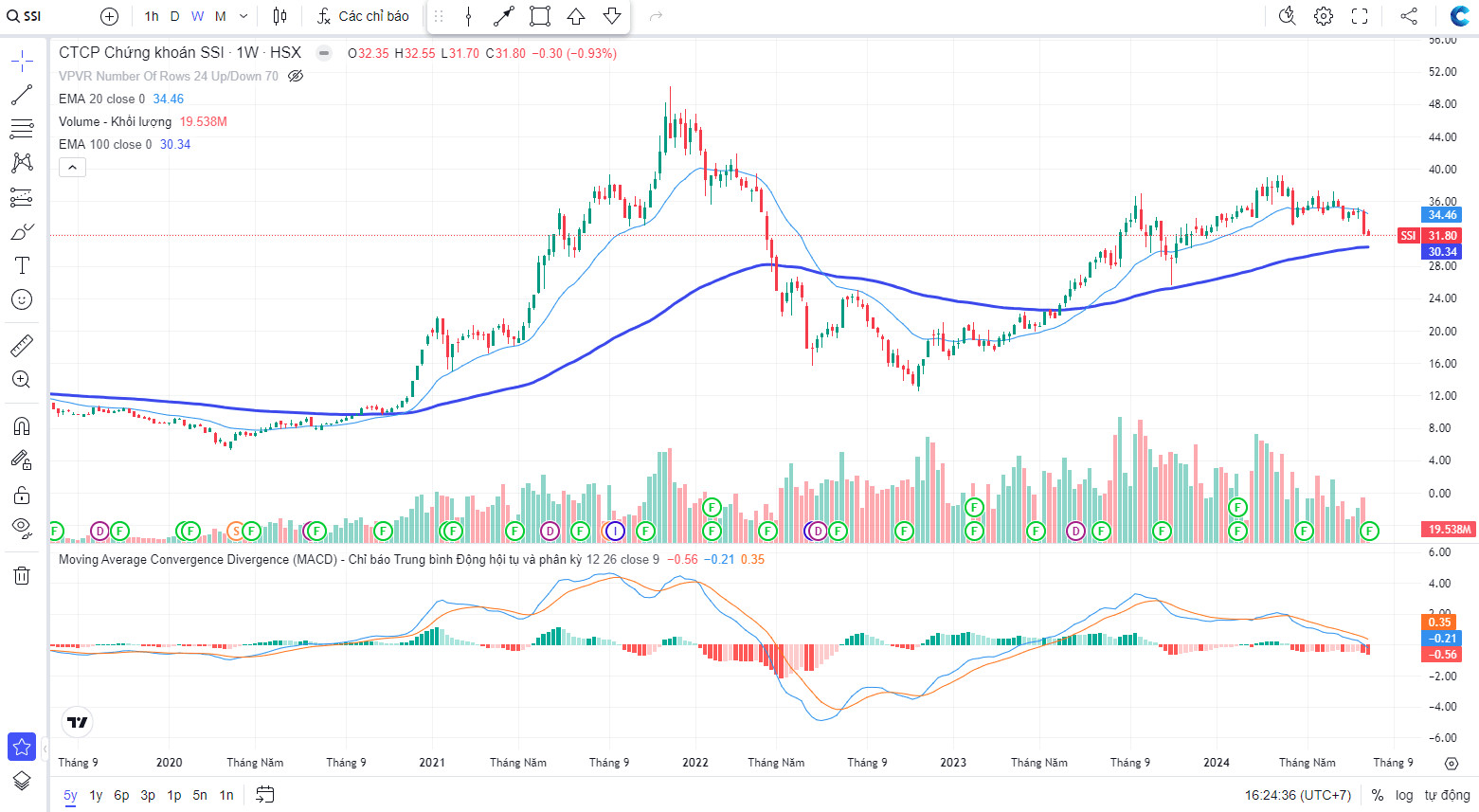
Task: Open the quick search icon in top bar
Action: coord(1287,16)
